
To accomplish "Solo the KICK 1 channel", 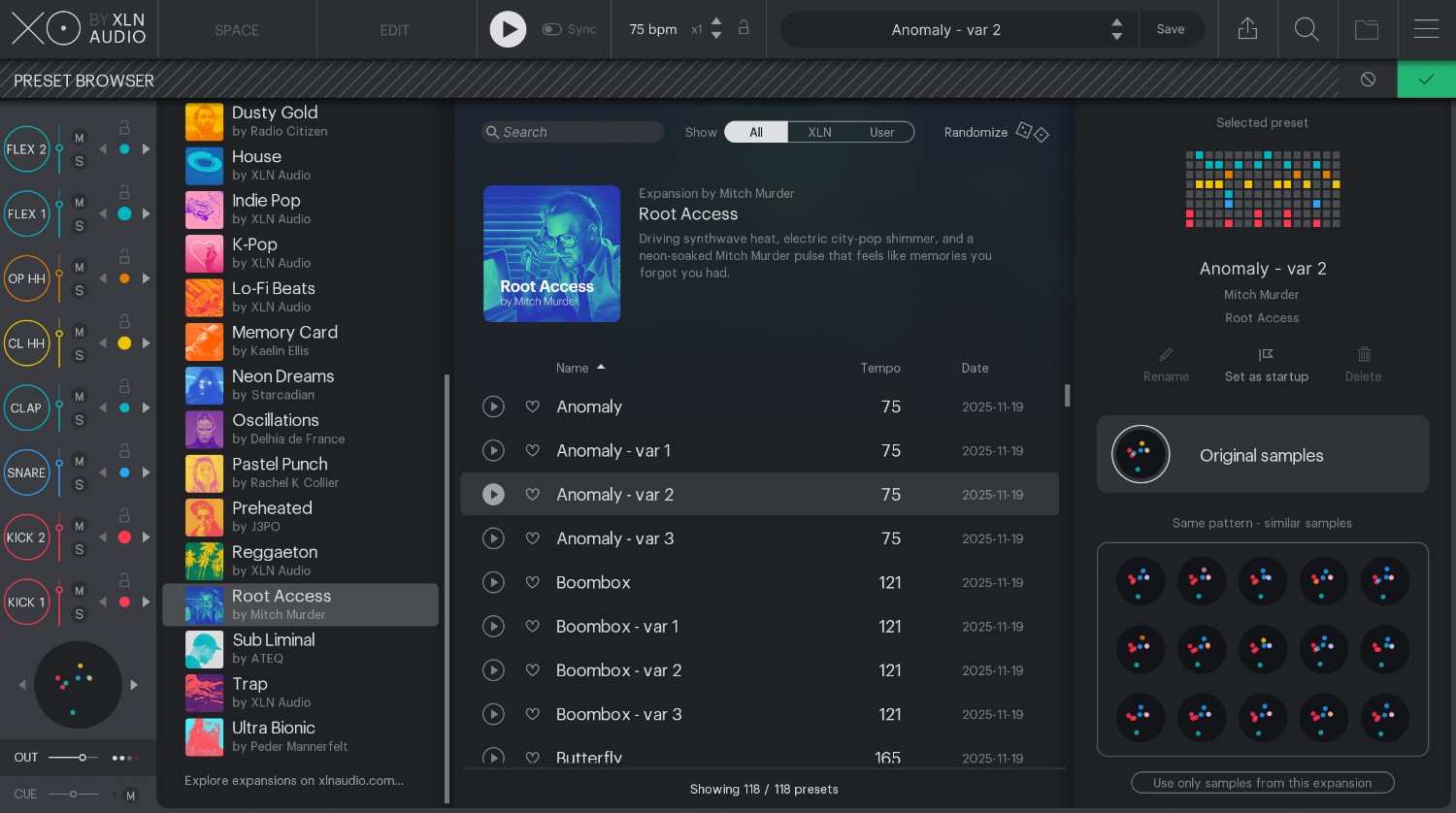I will 80,614.
